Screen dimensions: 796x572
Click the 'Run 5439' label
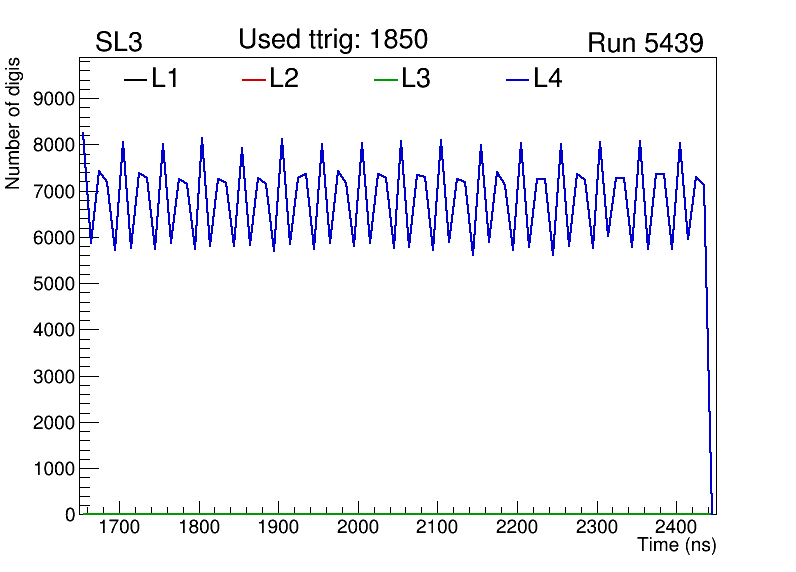(645, 43)
